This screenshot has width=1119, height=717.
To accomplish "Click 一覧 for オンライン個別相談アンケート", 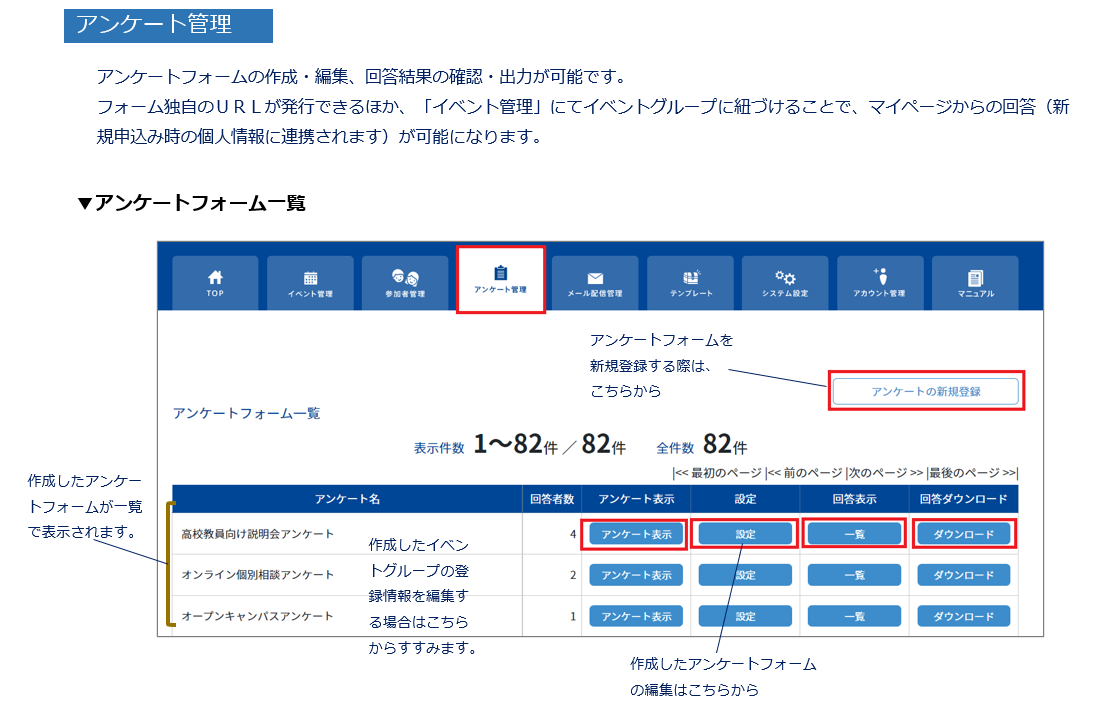I will [854, 575].
